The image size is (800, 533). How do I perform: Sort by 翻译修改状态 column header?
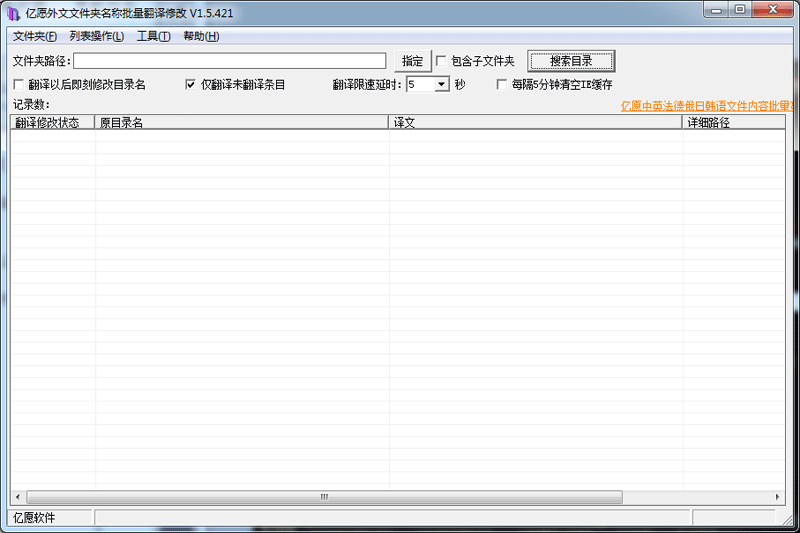52,123
